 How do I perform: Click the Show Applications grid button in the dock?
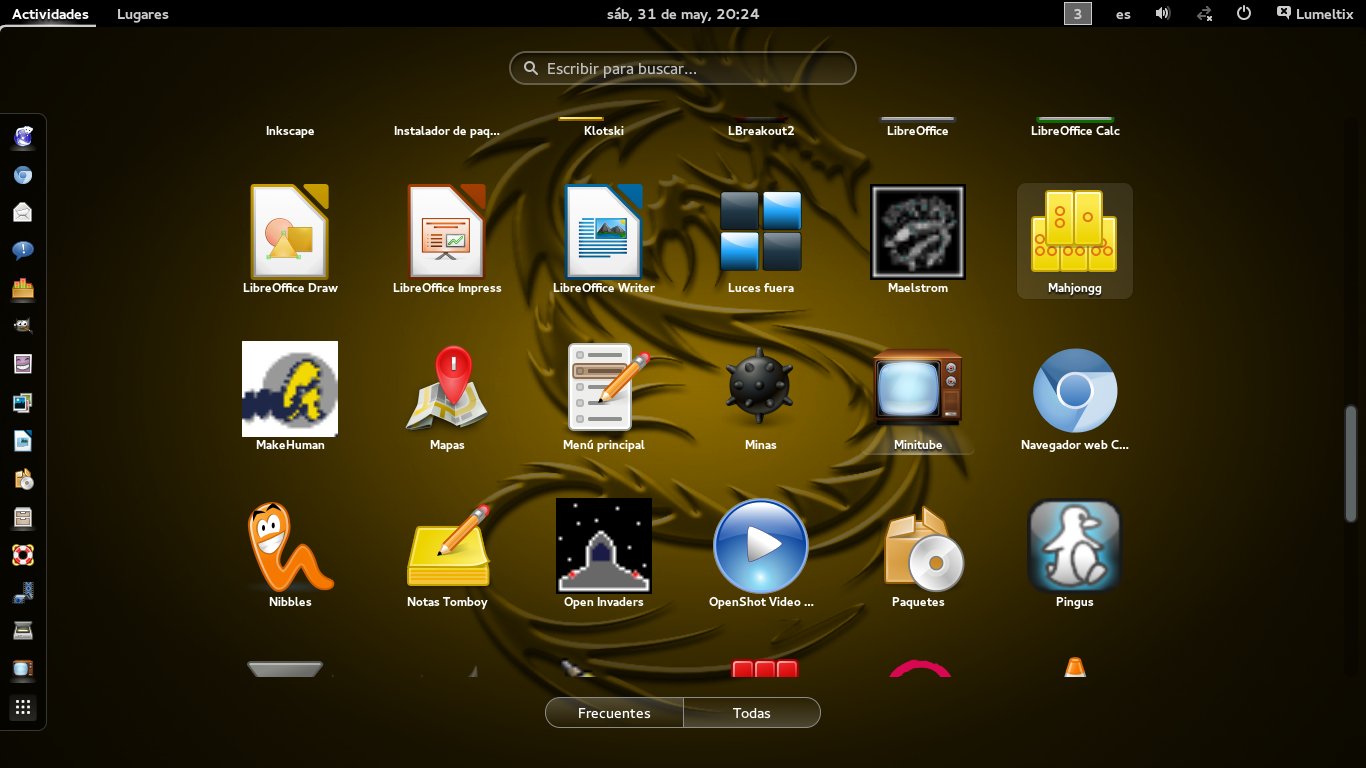tap(23, 707)
